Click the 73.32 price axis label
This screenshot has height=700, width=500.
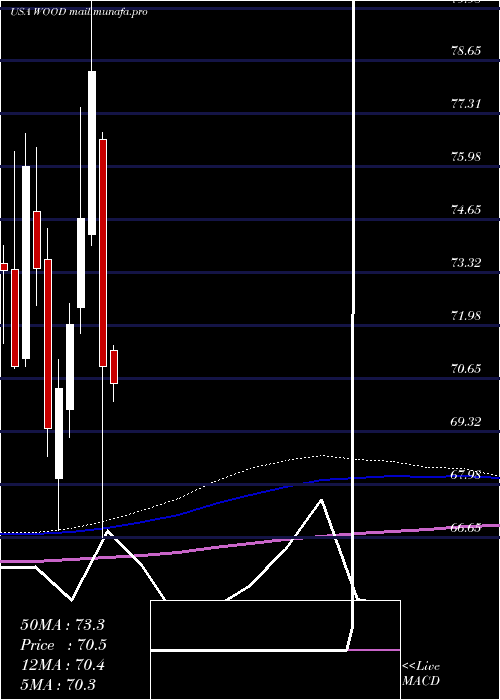(466, 263)
